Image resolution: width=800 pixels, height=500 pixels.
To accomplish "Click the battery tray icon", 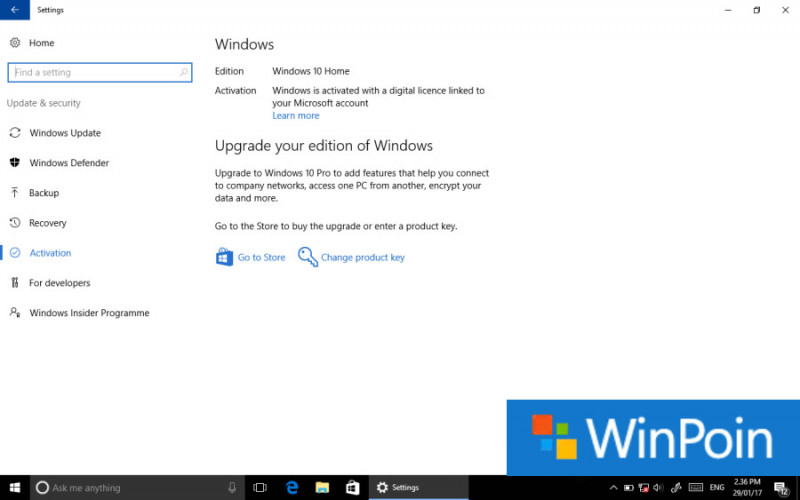I will coord(629,488).
